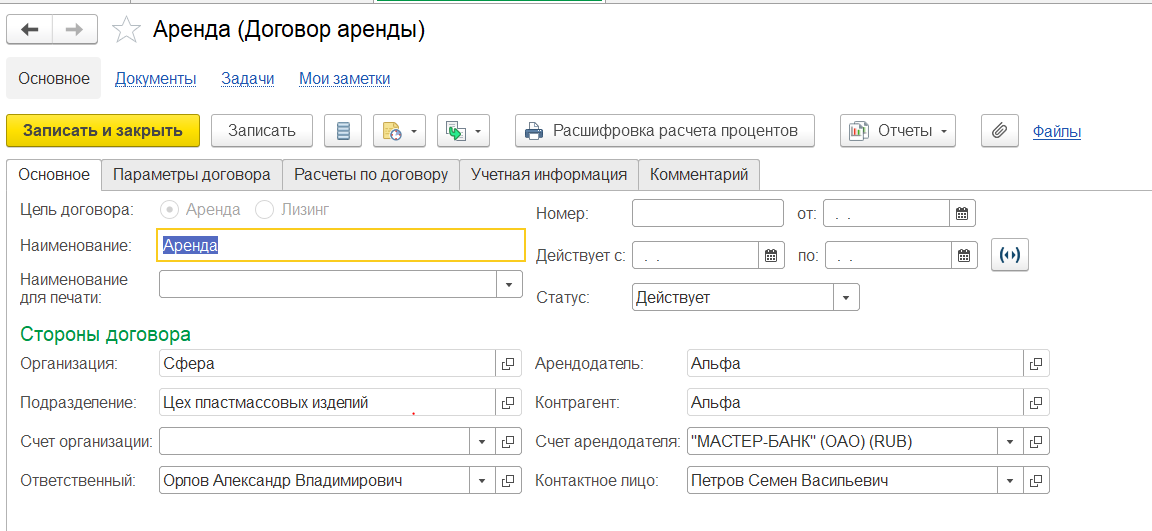Click Расшифровка расчета процентов button
This screenshot has width=1152, height=531.
coord(665,131)
